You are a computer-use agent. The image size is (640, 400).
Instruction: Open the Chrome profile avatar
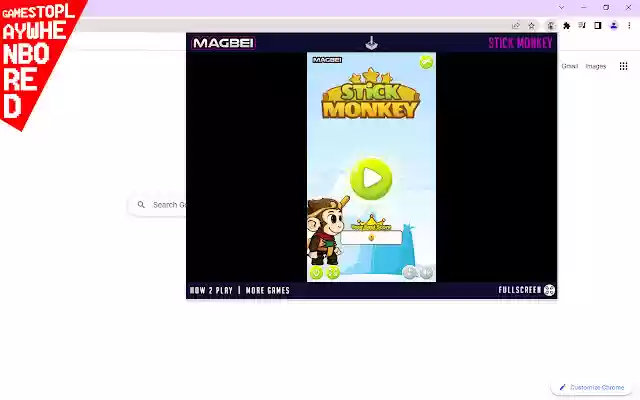tap(613, 26)
